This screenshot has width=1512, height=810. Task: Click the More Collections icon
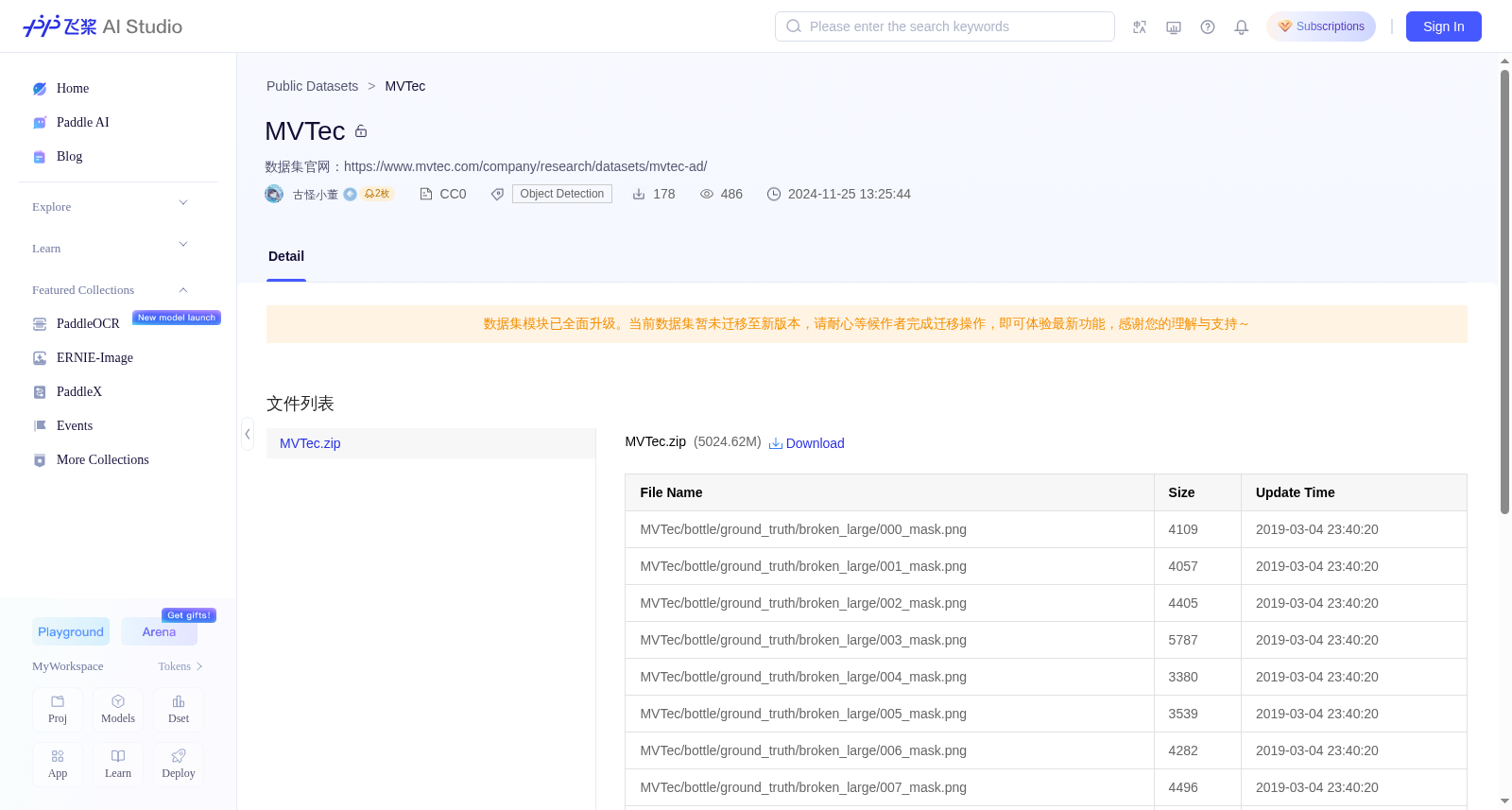pyautogui.click(x=40, y=460)
